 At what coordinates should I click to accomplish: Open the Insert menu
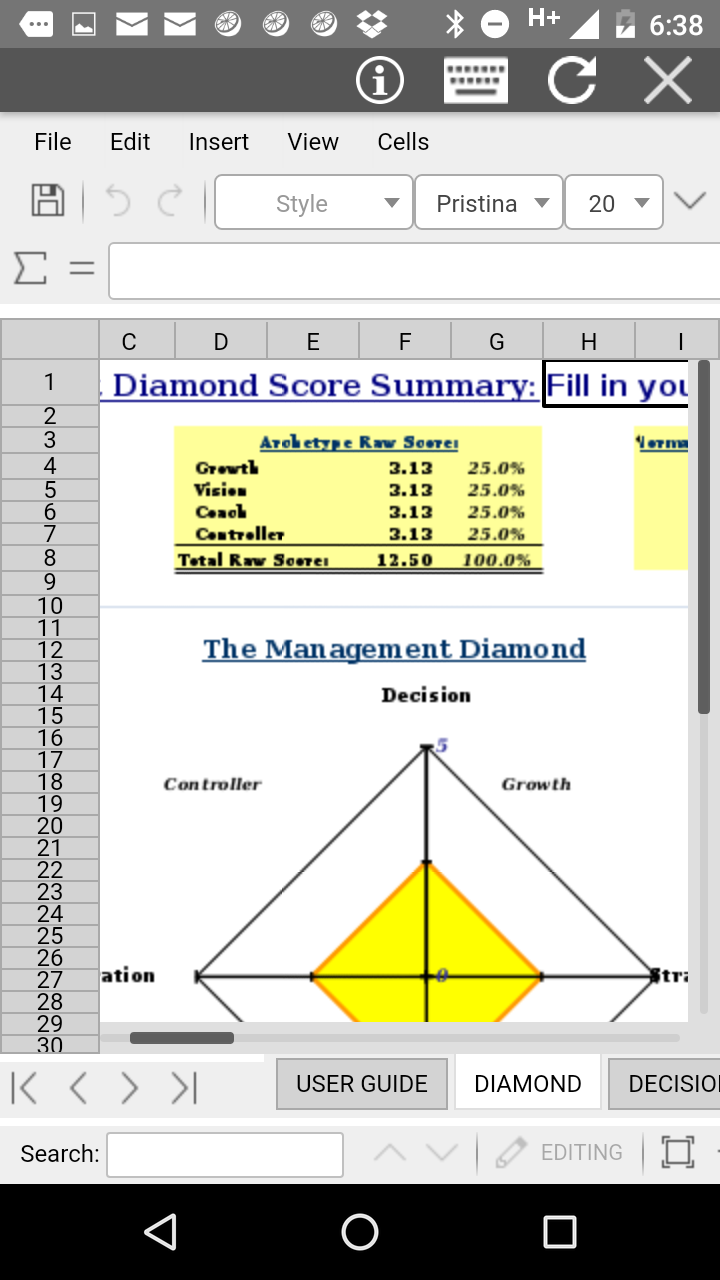(x=219, y=142)
